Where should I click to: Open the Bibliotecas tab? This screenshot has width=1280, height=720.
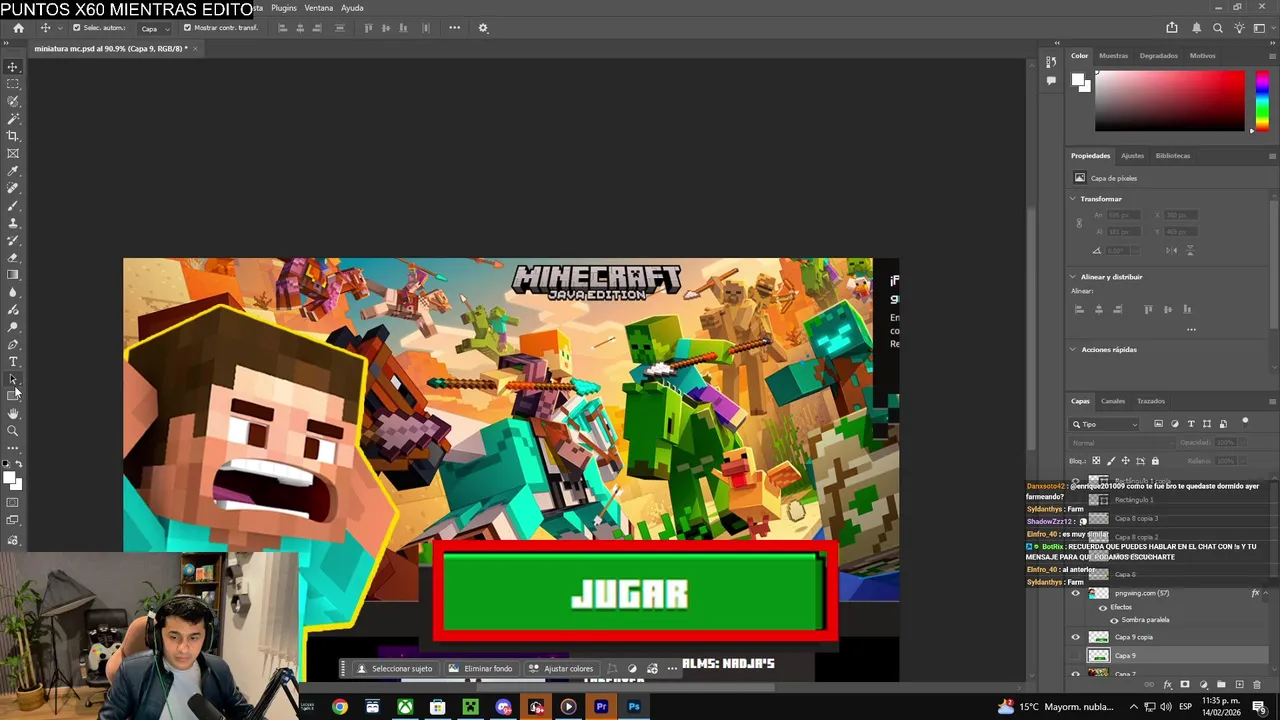[x=1173, y=156]
